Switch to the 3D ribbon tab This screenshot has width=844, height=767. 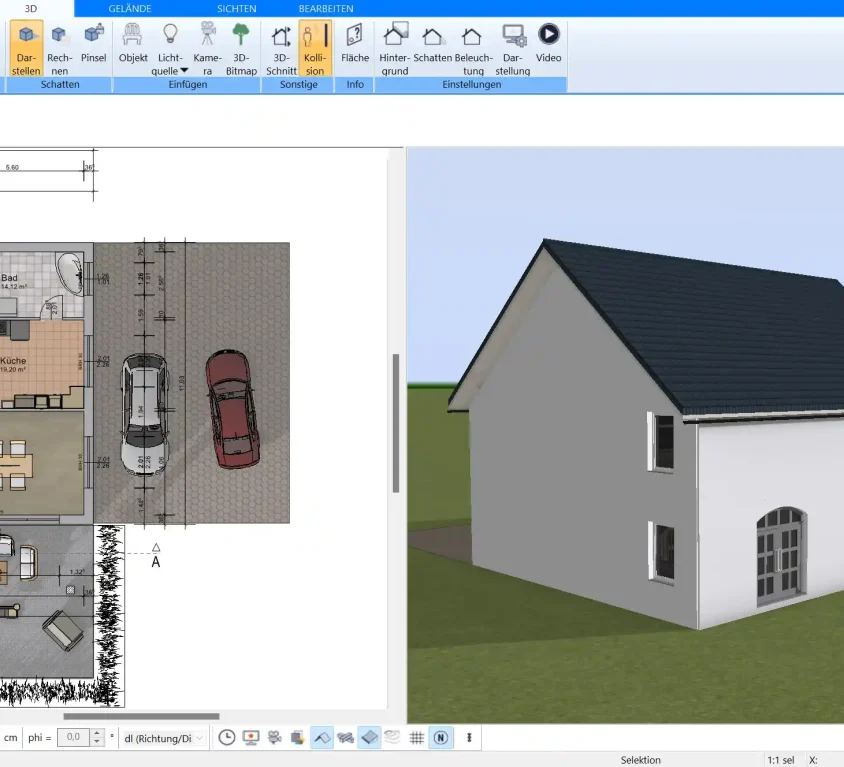coord(31,9)
